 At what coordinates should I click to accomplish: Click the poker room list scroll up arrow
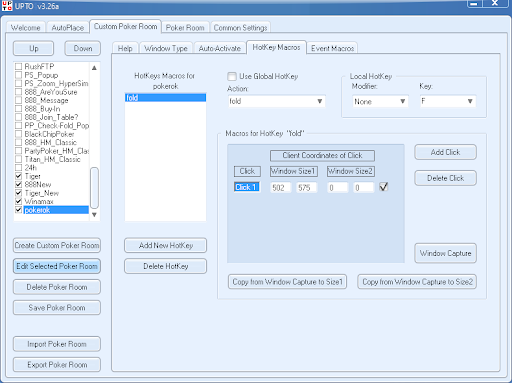pyautogui.click(x=94, y=68)
